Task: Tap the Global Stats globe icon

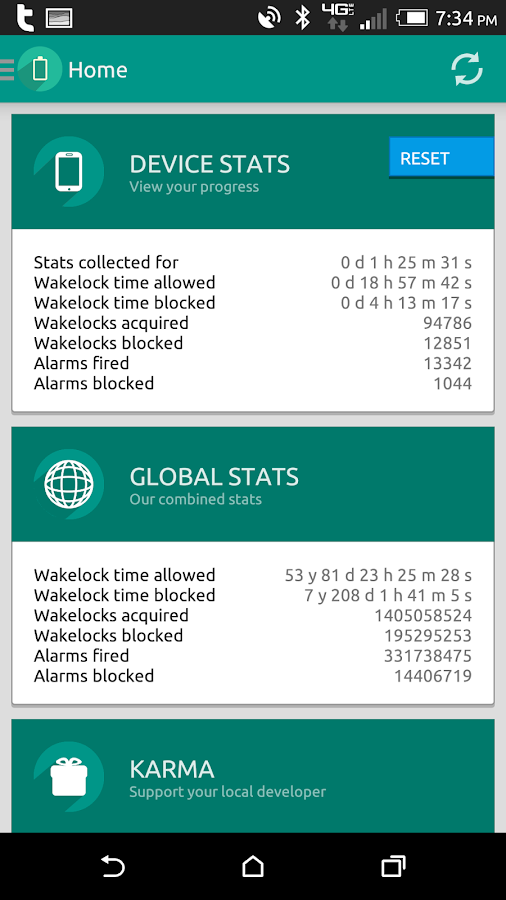Action: (x=69, y=484)
